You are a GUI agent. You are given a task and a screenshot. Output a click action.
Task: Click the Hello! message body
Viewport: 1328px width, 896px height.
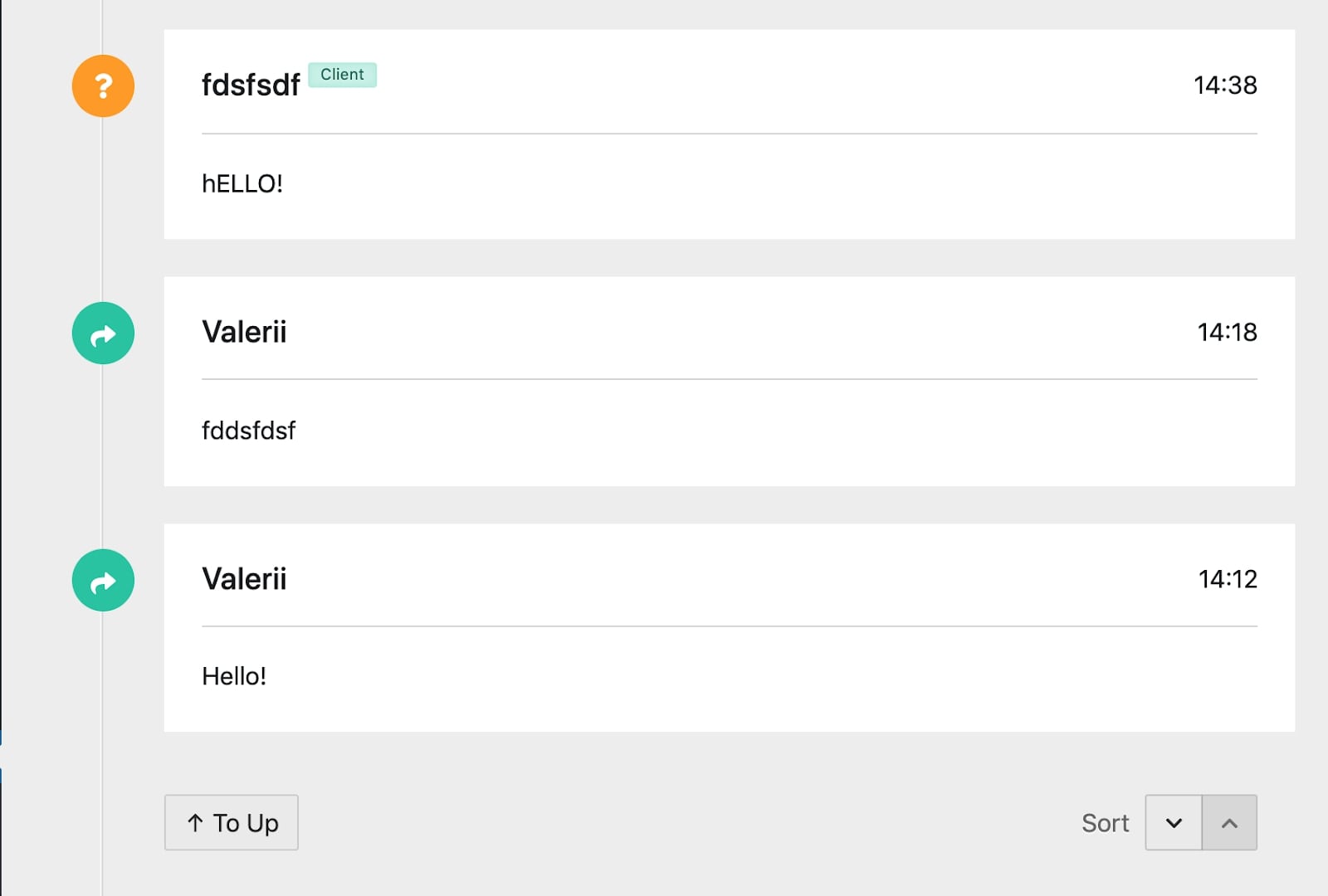tap(234, 676)
